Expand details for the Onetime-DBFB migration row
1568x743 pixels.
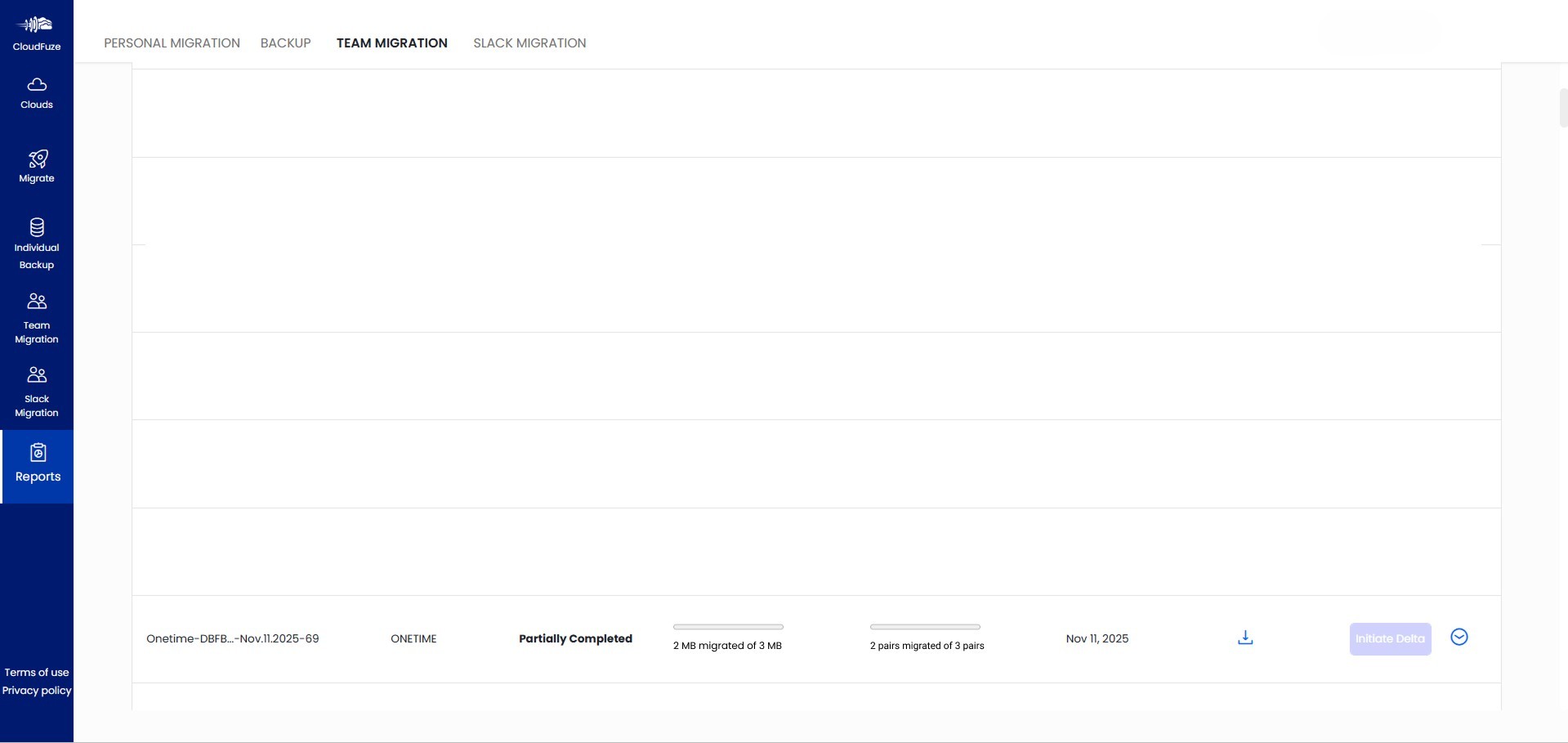(1459, 638)
